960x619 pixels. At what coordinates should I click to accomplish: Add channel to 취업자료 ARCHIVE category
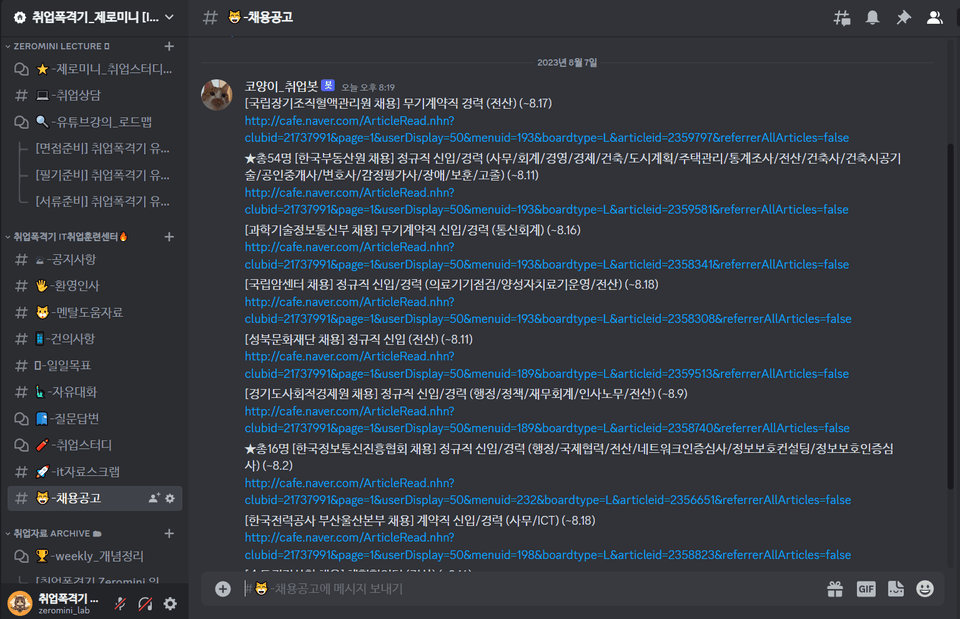[170, 533]
